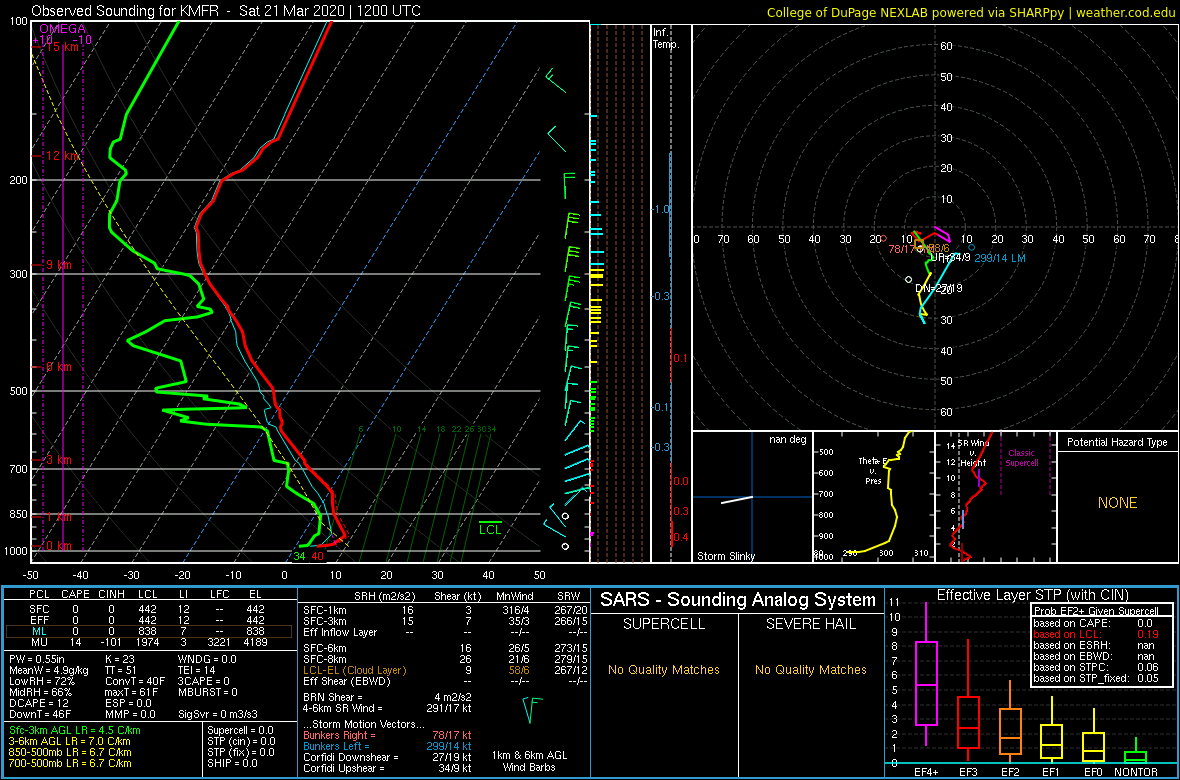Click the 'Potential Hazard Type' heading
Screen dimensions: 1180x780
(1117, 443)
